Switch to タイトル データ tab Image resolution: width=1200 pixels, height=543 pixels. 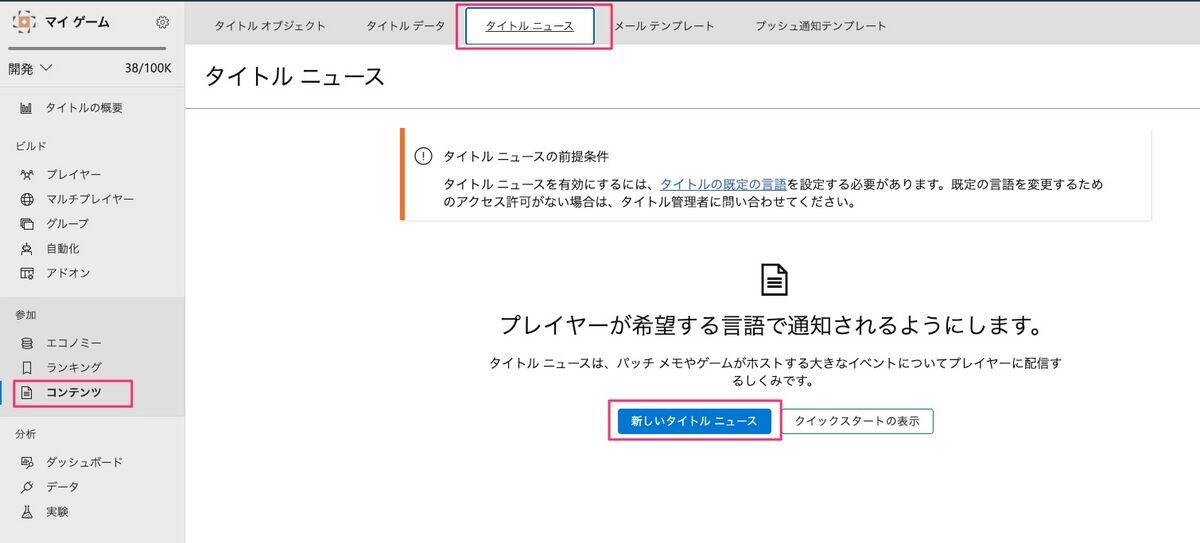click(405, 26)
